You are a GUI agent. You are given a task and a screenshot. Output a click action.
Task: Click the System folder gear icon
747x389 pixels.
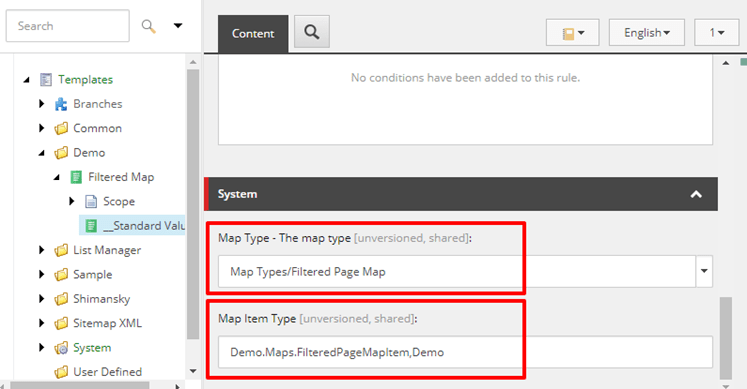click(61, 348)
